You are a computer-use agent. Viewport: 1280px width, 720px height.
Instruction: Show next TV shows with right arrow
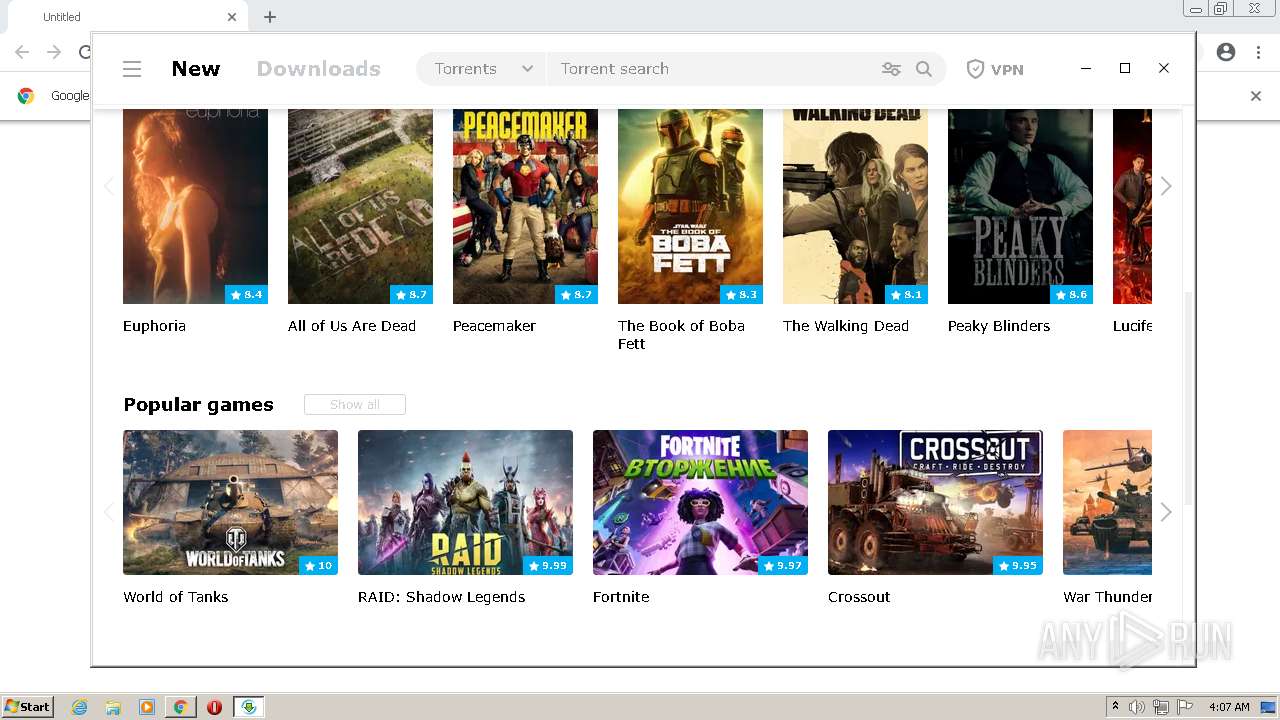point(1166,186)
